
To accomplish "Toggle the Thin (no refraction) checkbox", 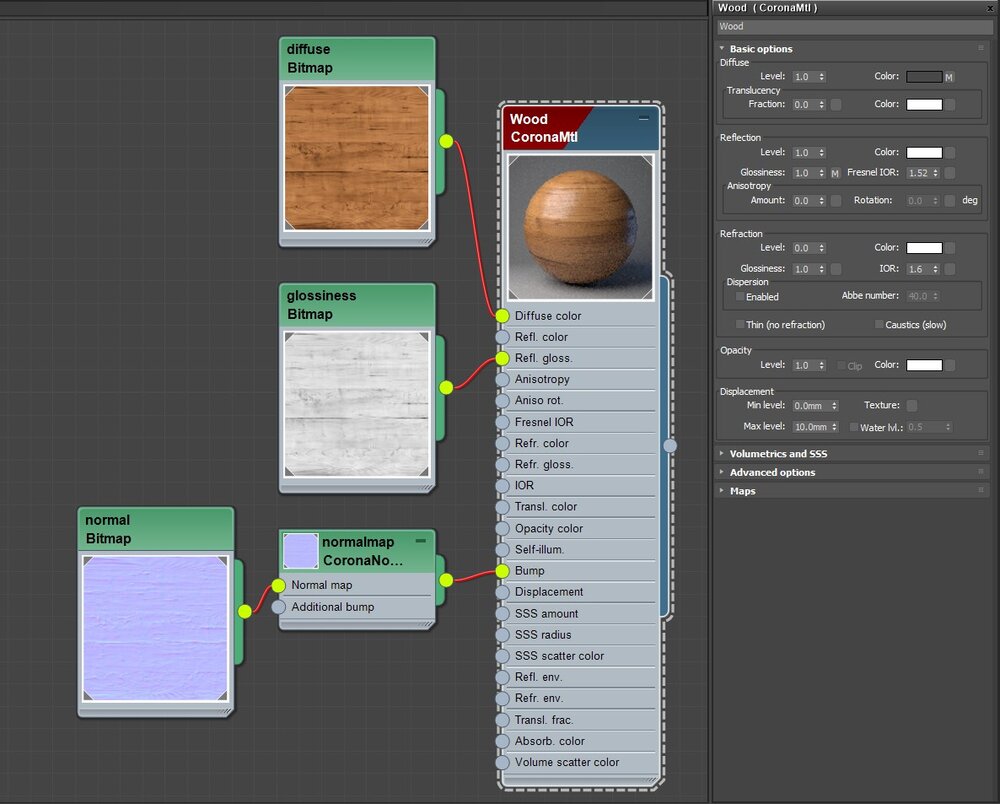I will pos(740,325).
